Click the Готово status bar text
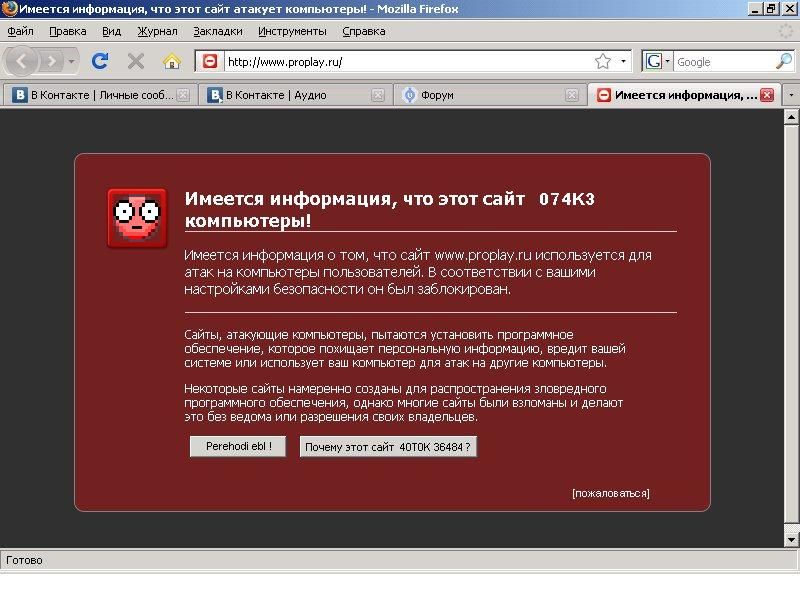This screenshot has height=600, width=800. [24, 560]
